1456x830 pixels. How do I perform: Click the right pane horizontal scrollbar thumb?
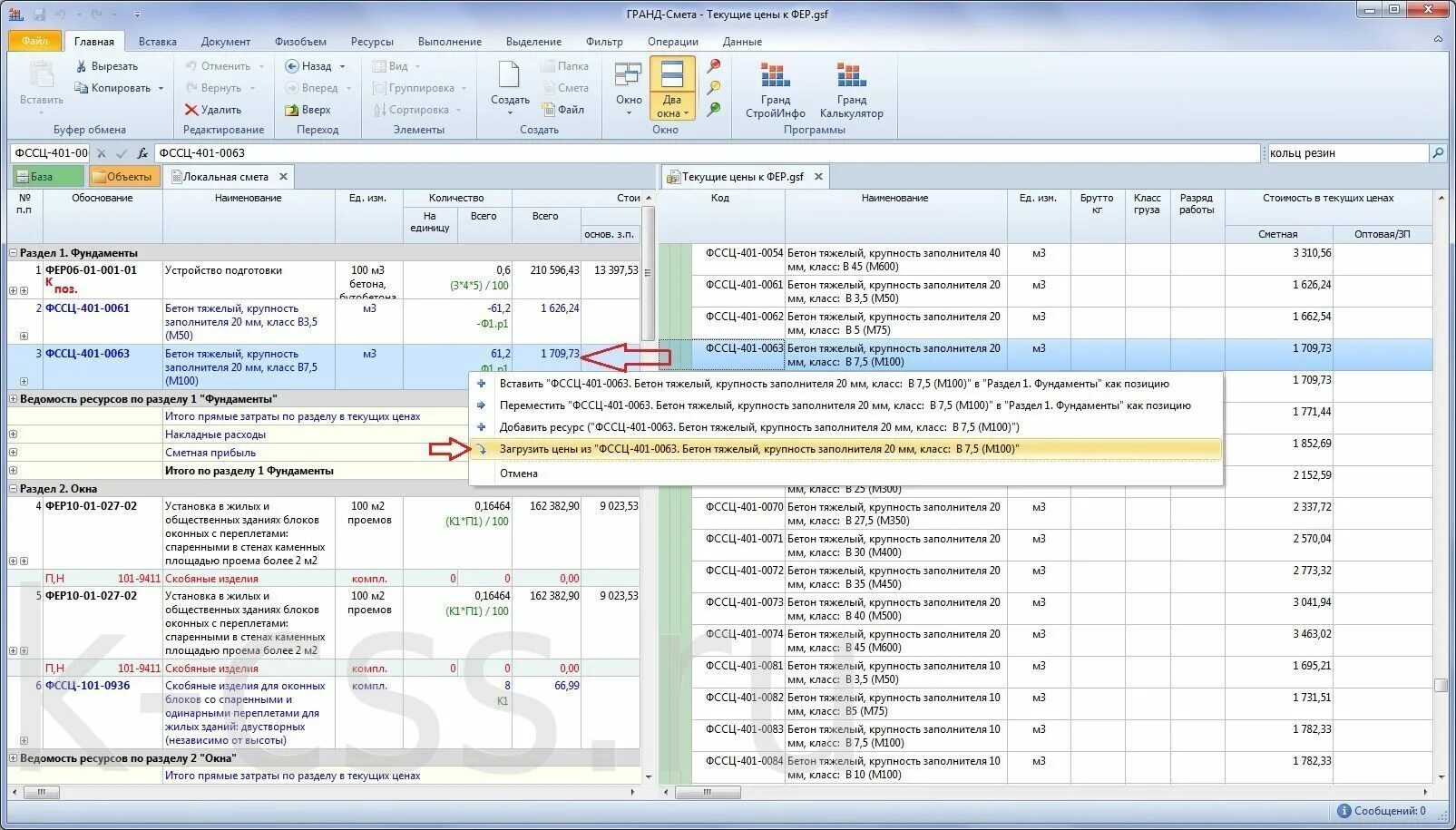[x=708, y=793]
